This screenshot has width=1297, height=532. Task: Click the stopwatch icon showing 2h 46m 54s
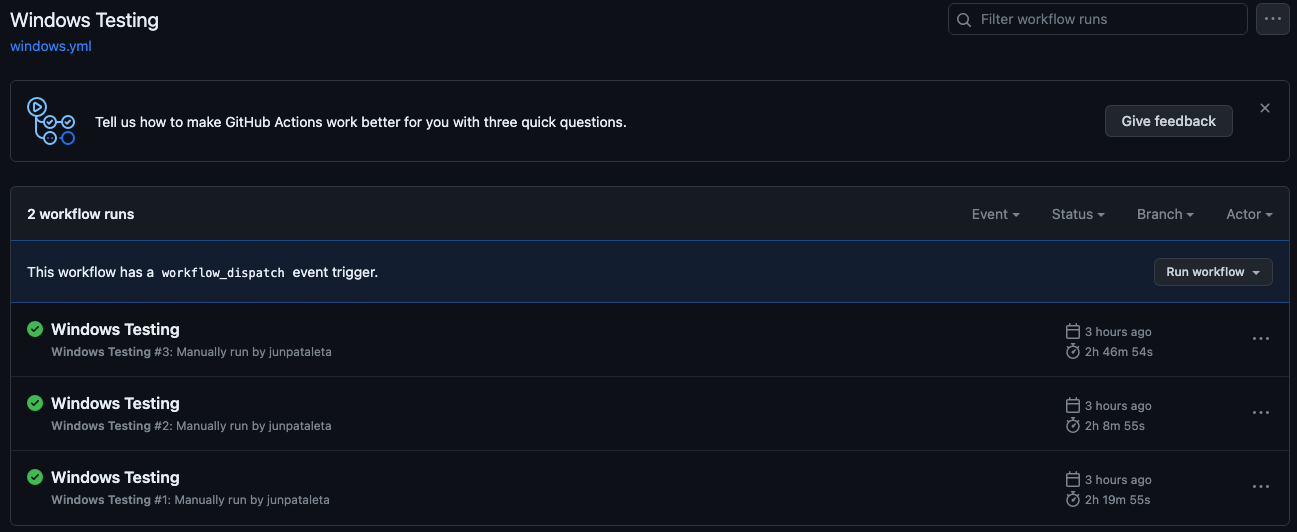[x=1073, y=352]
